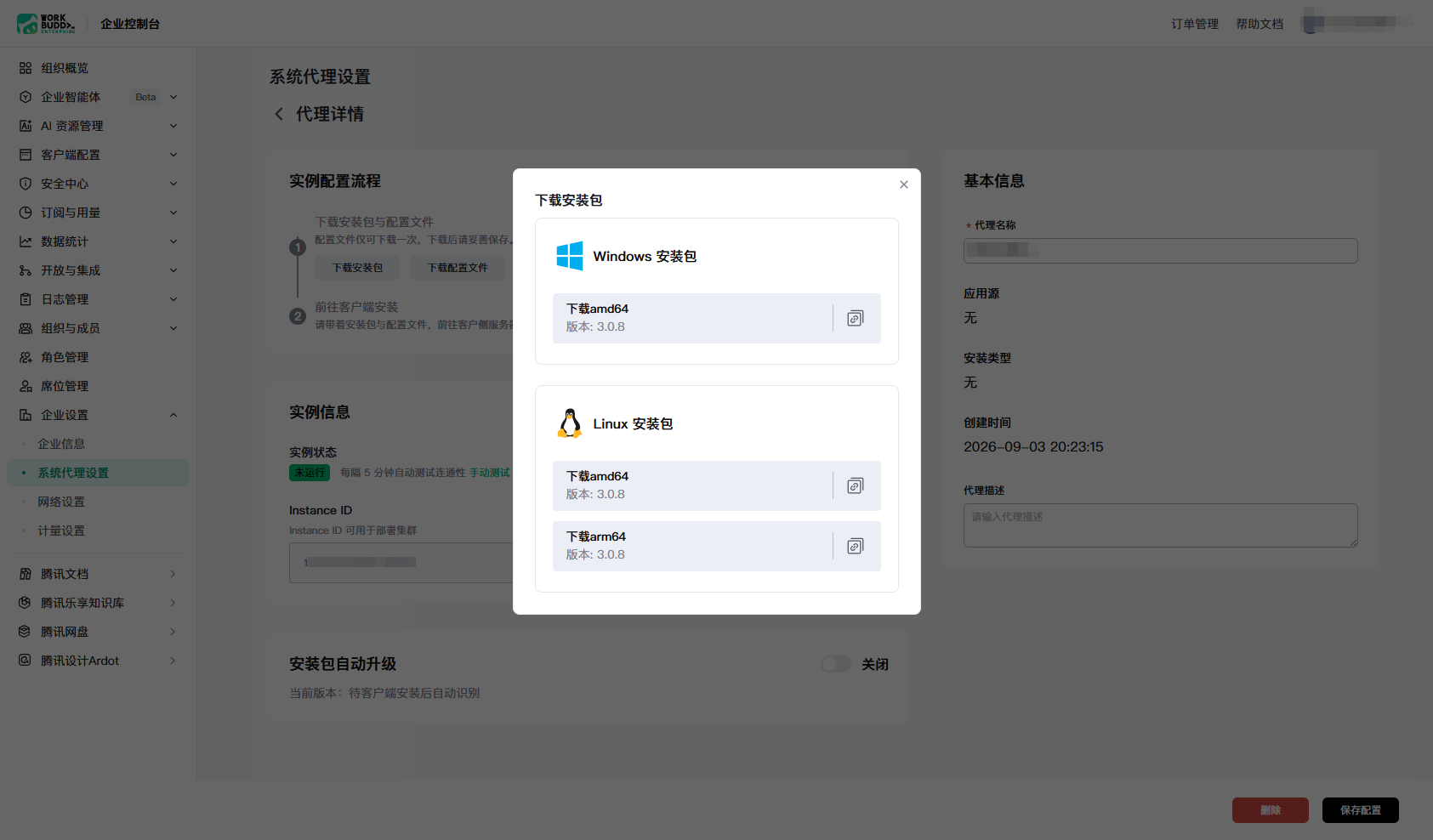Click the back arrow beside 代理详情
Viewport: 1433px width, 840px height.
(279, 114)
